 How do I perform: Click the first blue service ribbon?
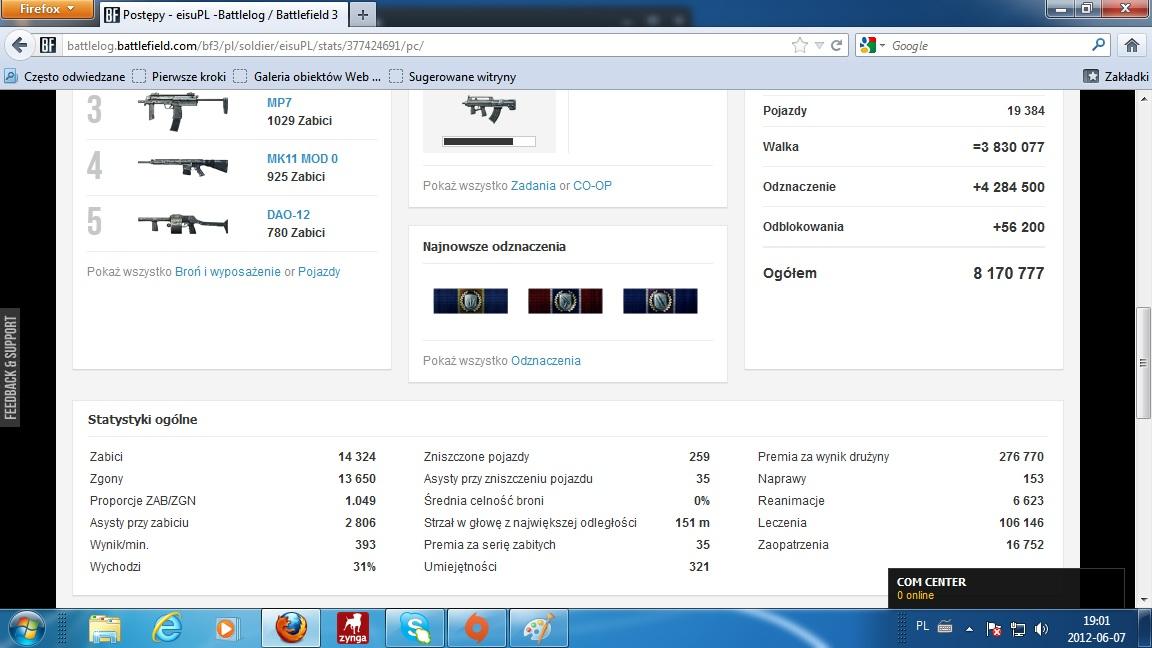(x=470, y=300)
